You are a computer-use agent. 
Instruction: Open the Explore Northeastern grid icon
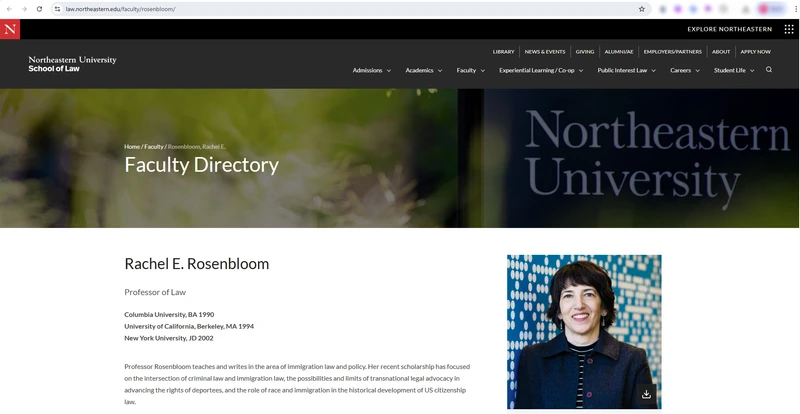789,29
